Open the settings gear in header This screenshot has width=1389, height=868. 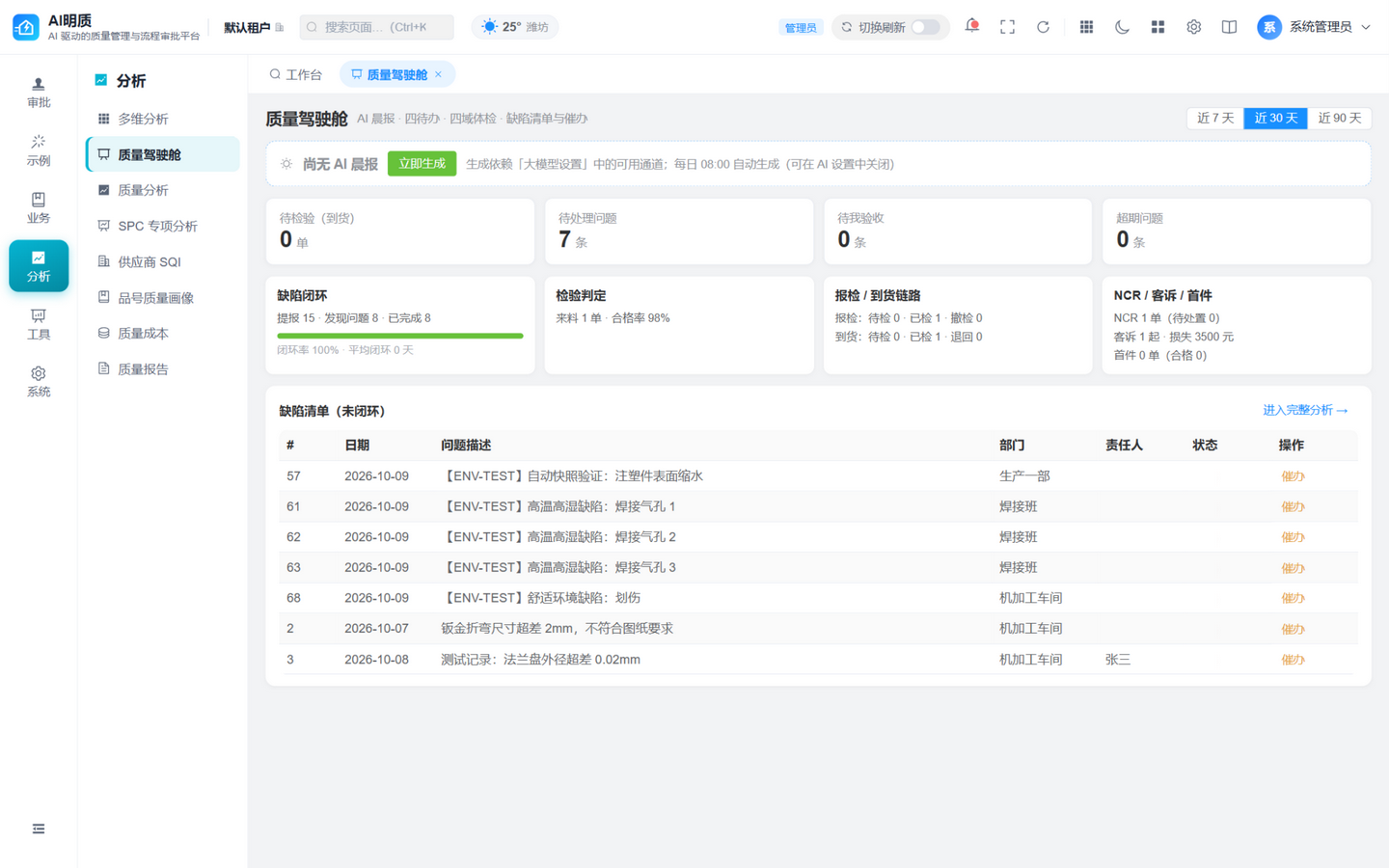(x=1193, y=27)
